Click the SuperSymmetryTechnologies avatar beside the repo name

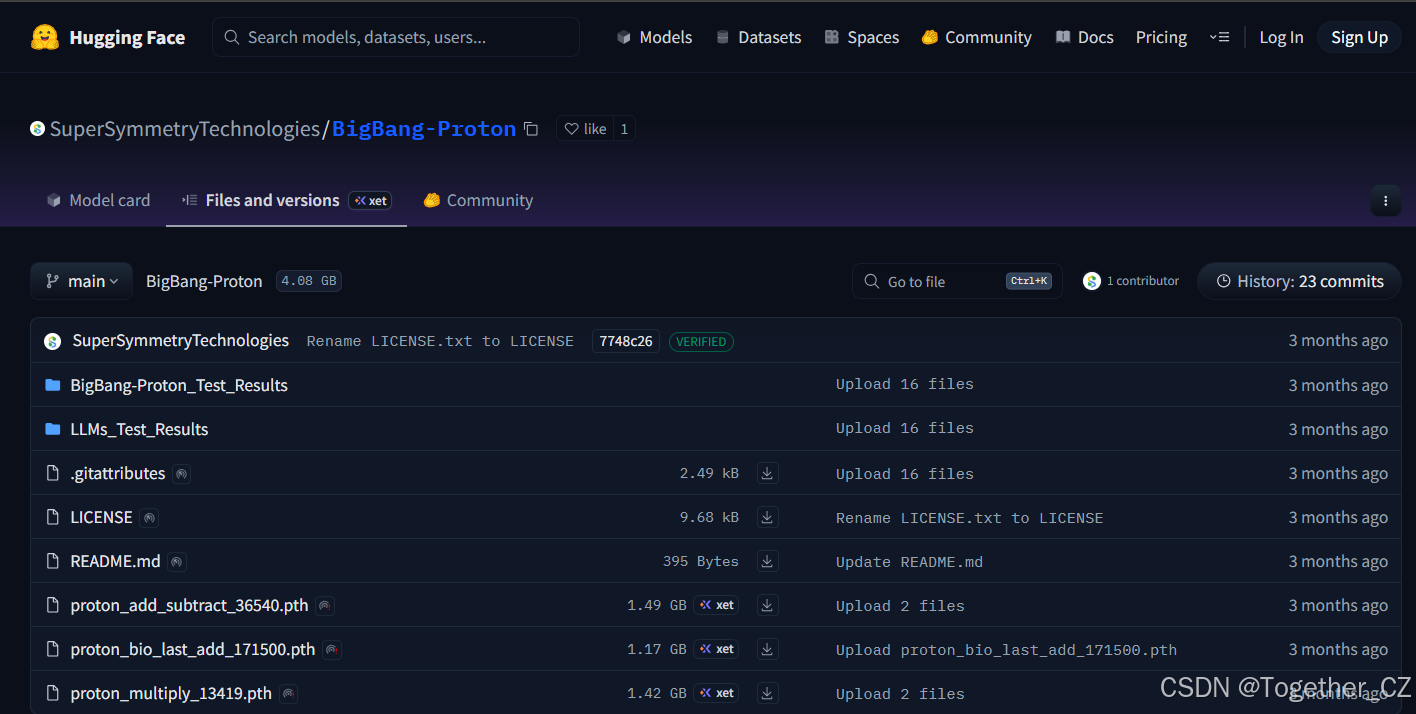pos(37,129)
